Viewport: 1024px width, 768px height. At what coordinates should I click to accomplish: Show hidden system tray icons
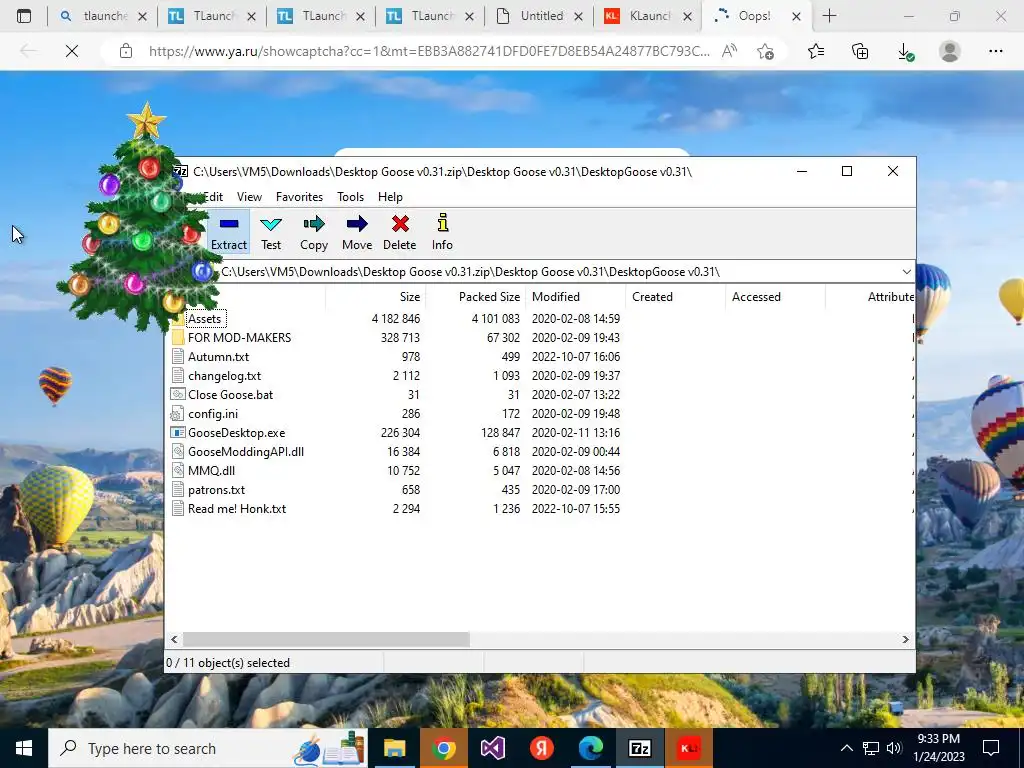(x=846, y=748)
